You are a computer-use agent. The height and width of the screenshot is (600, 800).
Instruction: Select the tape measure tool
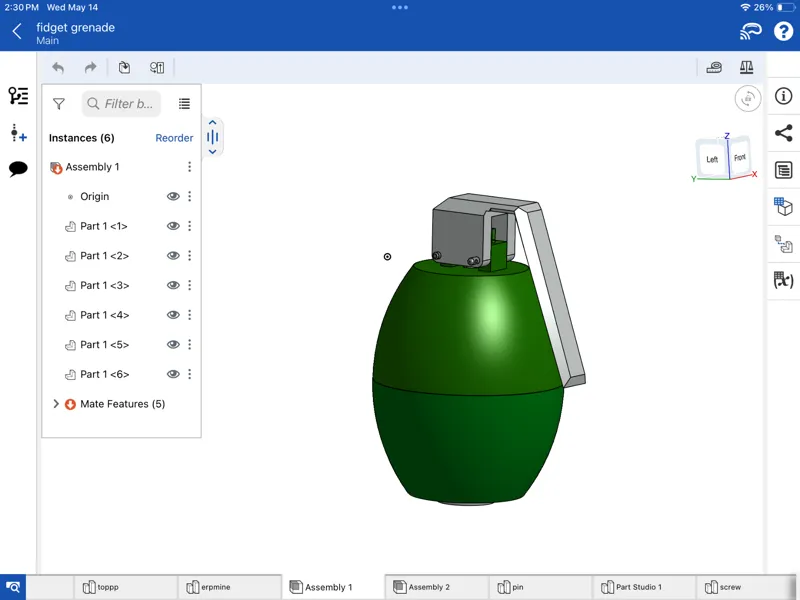click(x=714, y=67)
